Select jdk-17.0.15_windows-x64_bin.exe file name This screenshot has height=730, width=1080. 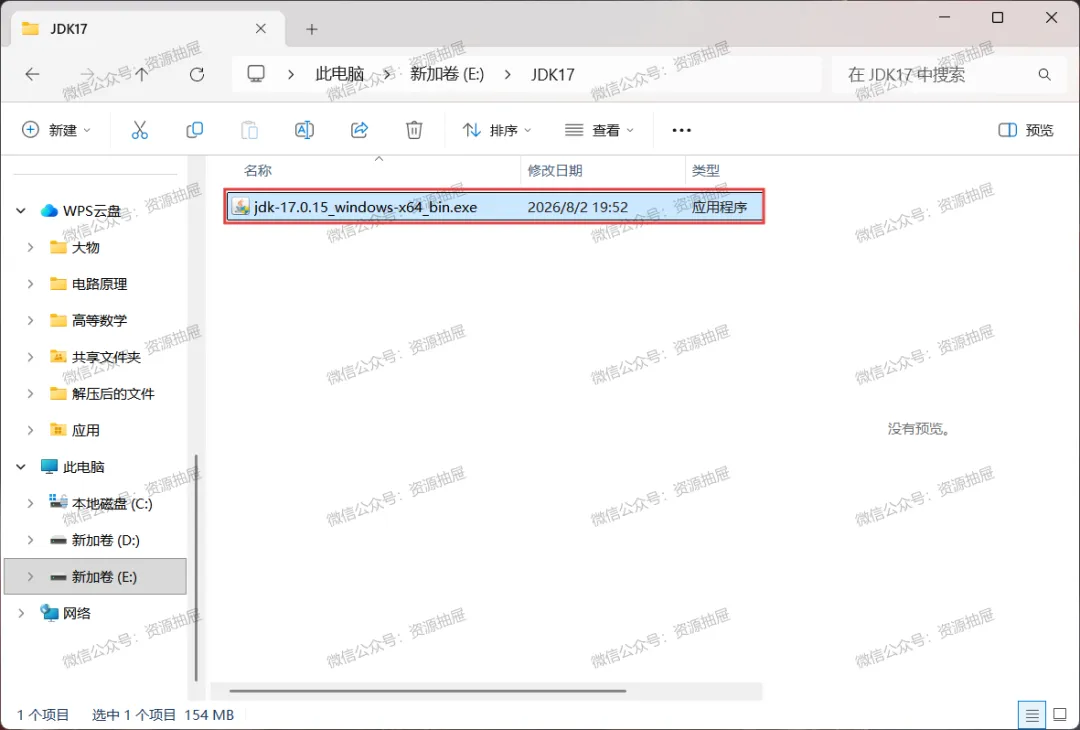(x=365, y=207)
